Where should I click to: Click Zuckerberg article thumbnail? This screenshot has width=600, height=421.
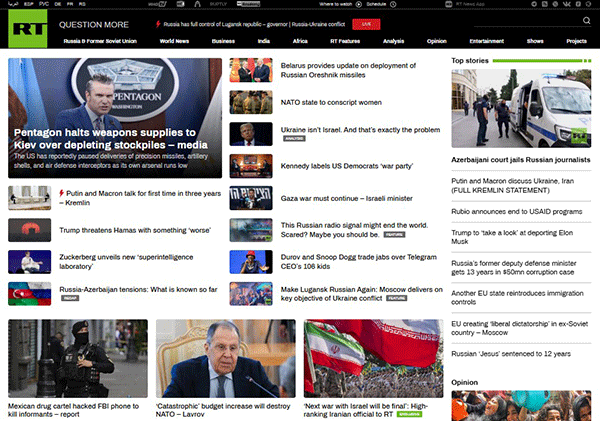29,262
